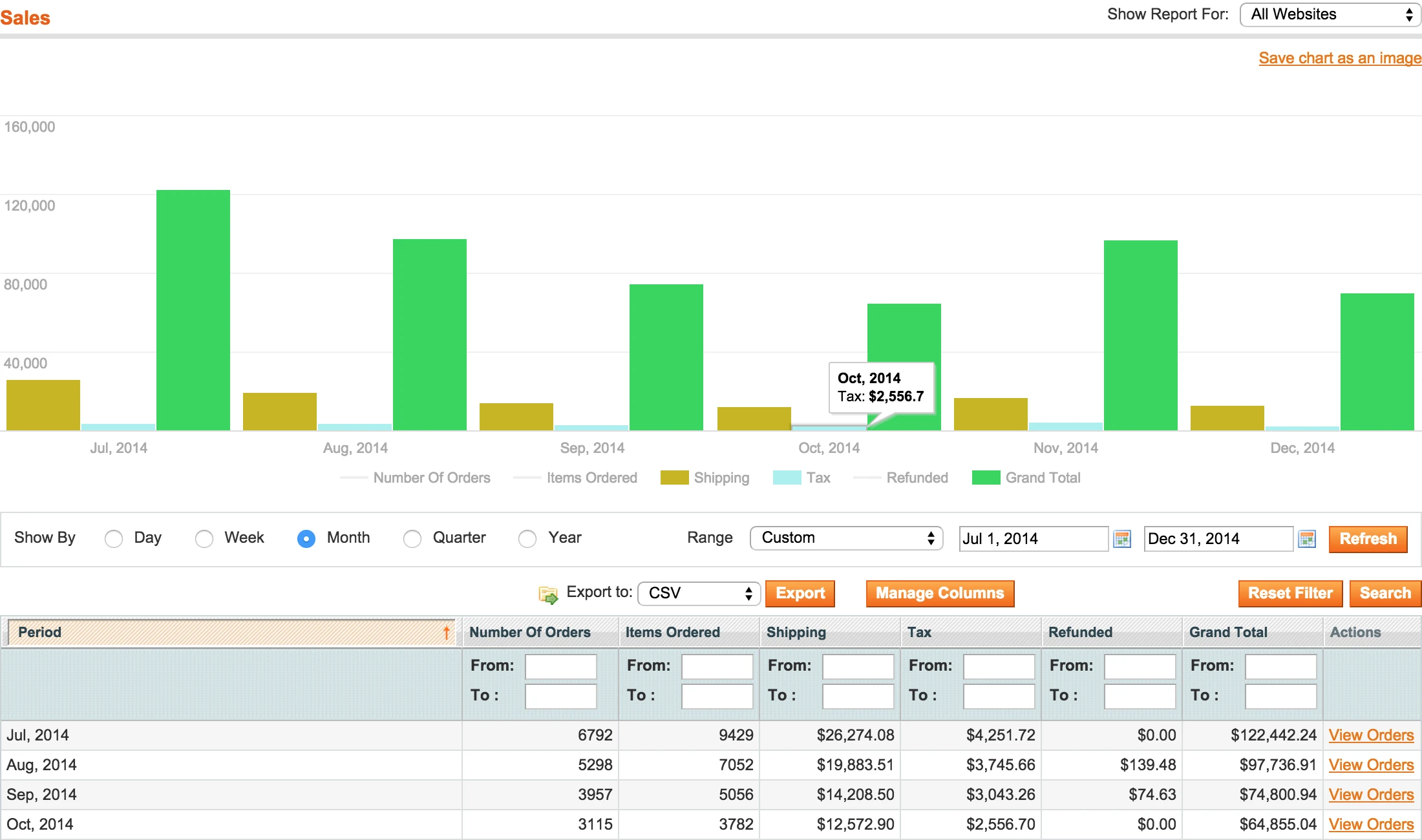Image resolution: width=1422 pixels, height=840 pixels.
Task: Click the Reset Filter button
Action: tap(1290, 593)
